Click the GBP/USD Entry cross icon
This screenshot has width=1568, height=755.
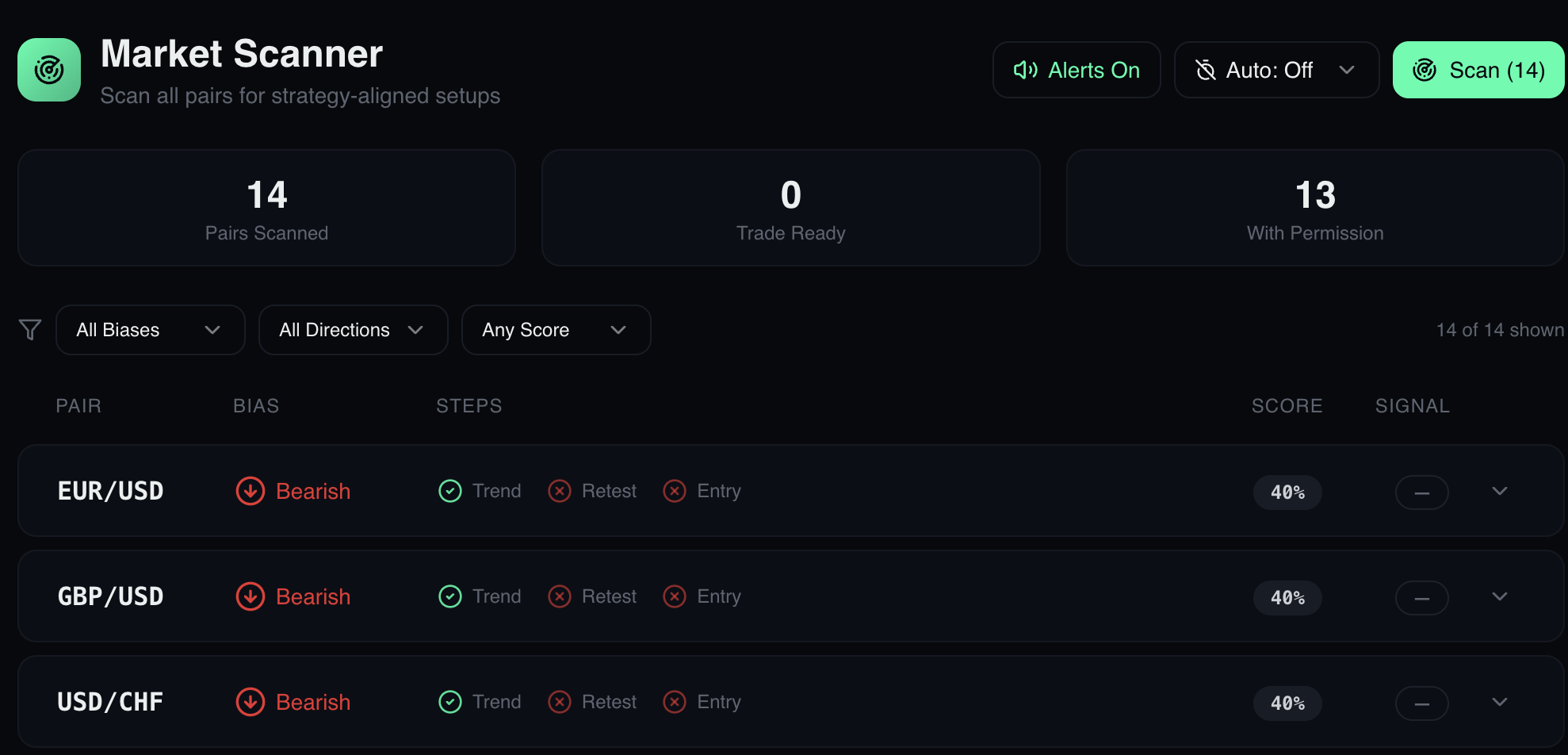click(x=675, y=596)
